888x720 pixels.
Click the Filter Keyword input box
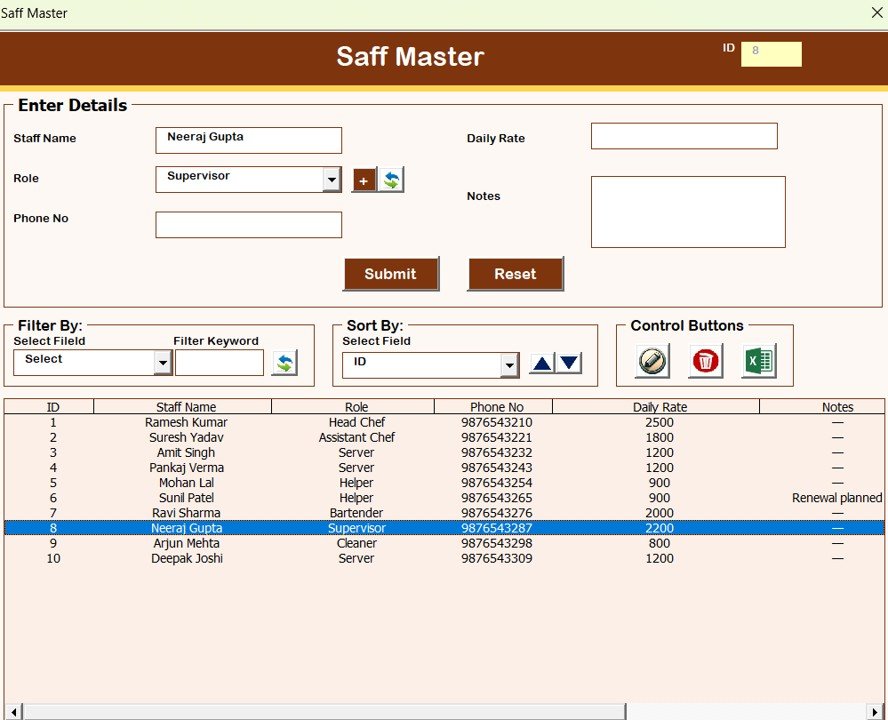click(219, 362)
